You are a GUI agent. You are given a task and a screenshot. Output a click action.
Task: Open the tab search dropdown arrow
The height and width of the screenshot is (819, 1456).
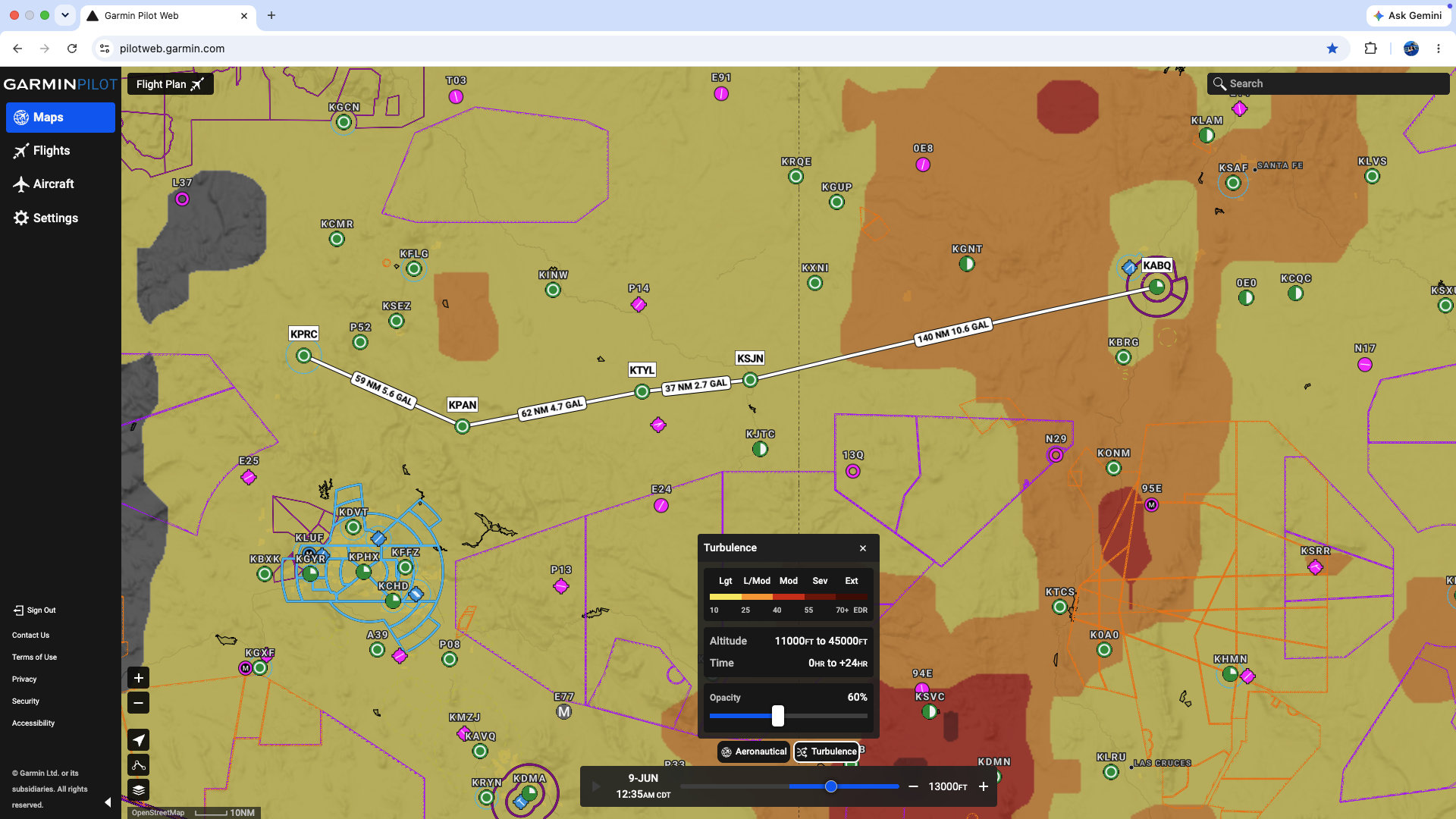pos(65,15)
